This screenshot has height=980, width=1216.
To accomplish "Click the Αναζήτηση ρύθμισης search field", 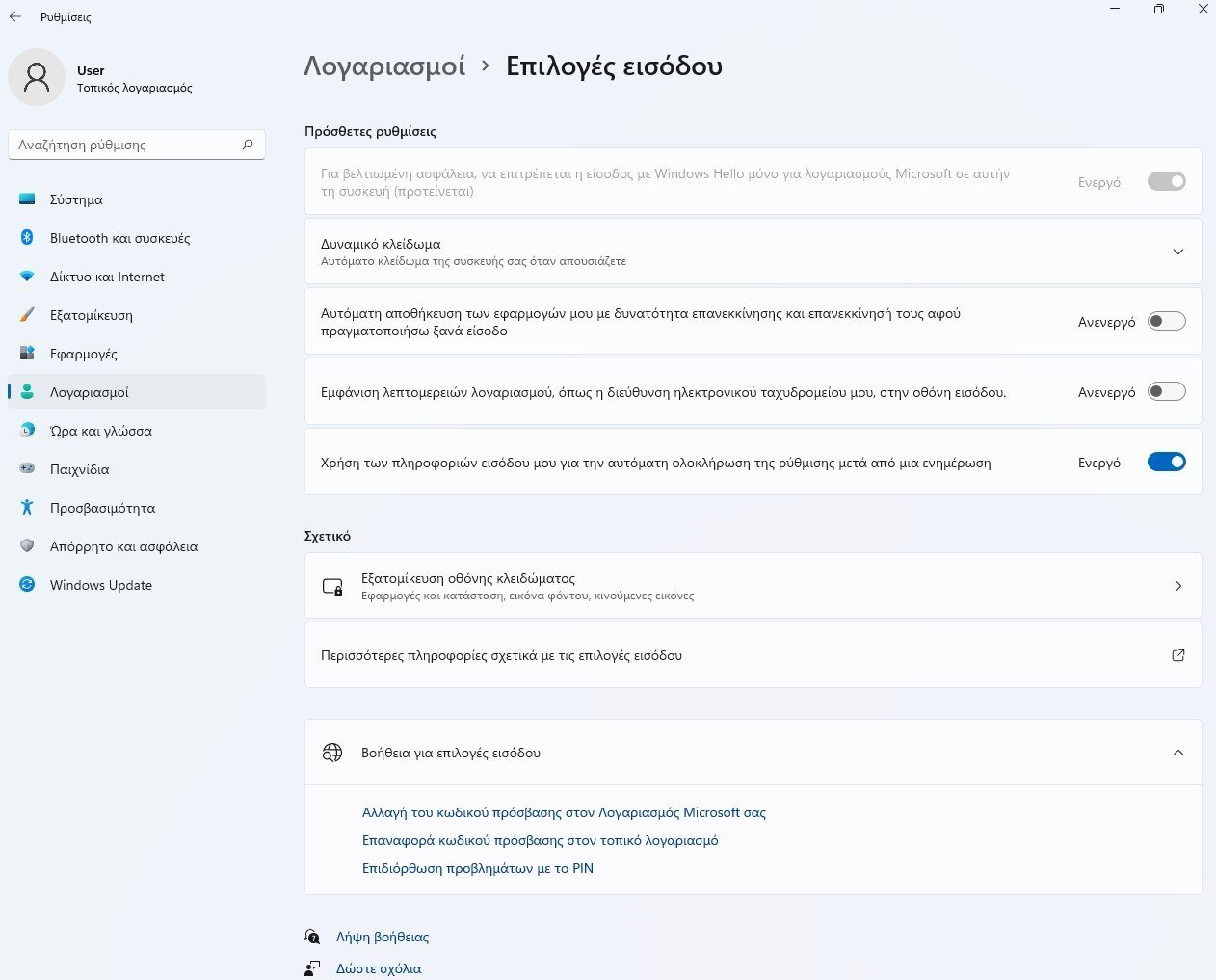I will tap(125, 145).
